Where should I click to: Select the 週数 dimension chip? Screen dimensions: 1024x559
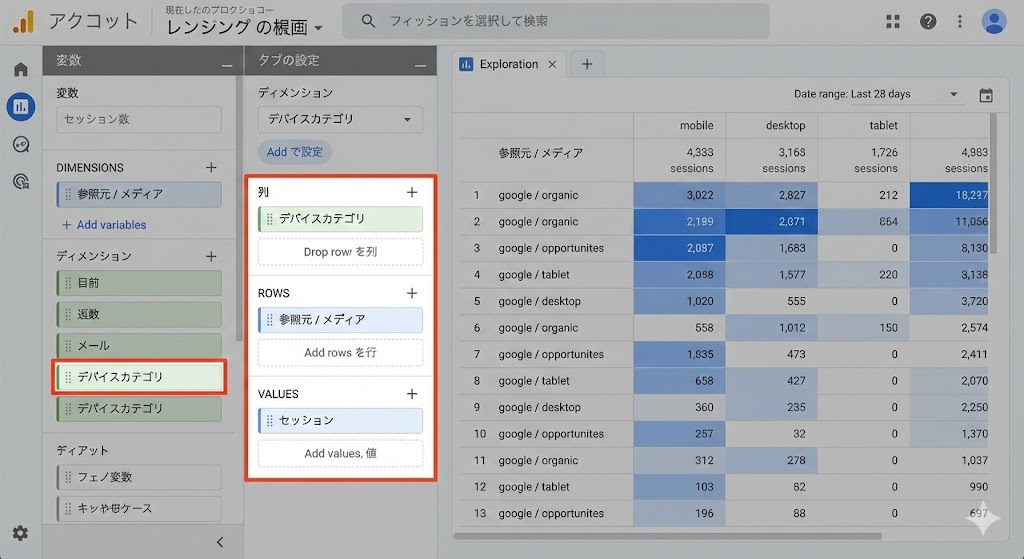coord(139,314)
